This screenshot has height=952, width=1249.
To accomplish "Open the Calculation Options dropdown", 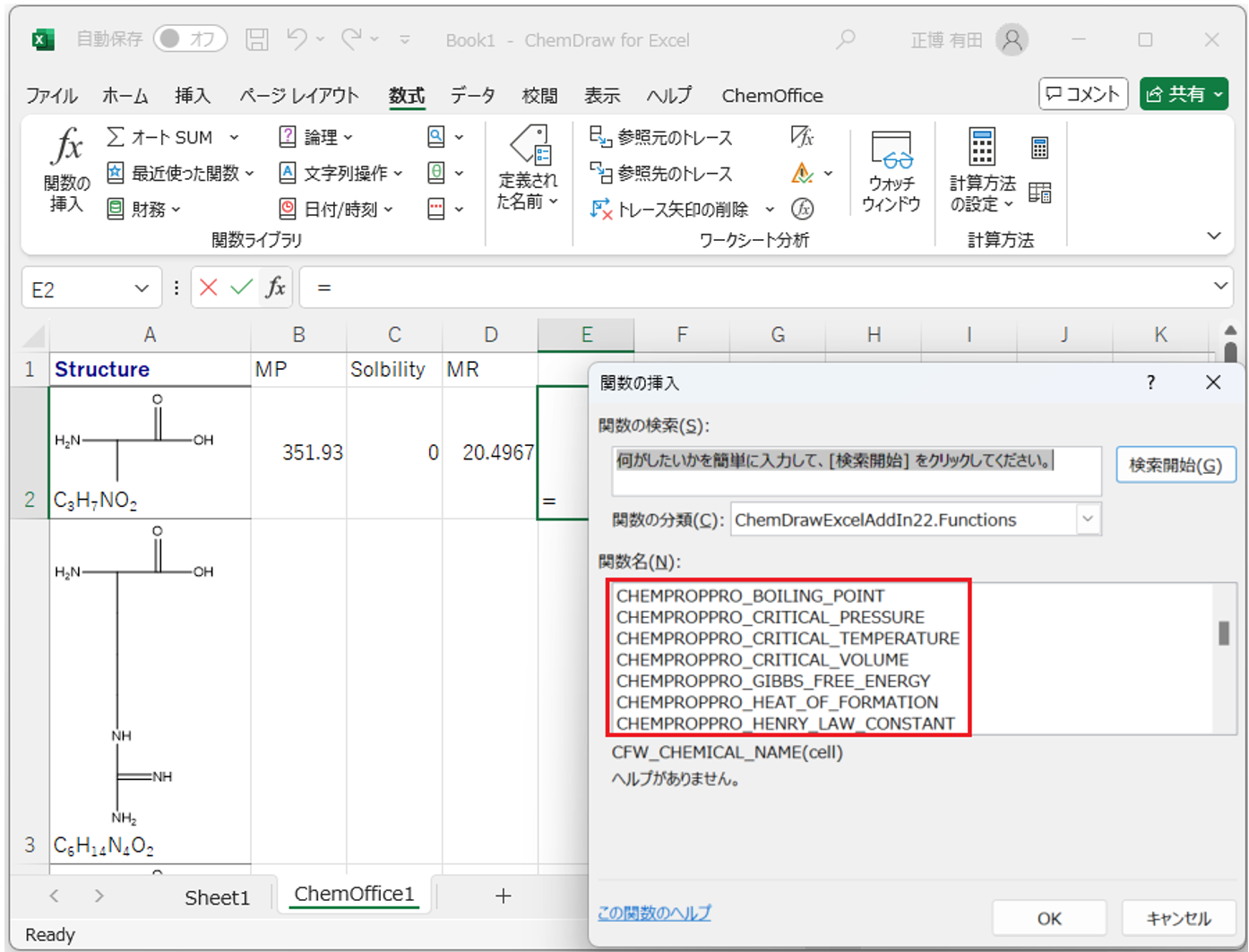I will click(x=982, y=171).
